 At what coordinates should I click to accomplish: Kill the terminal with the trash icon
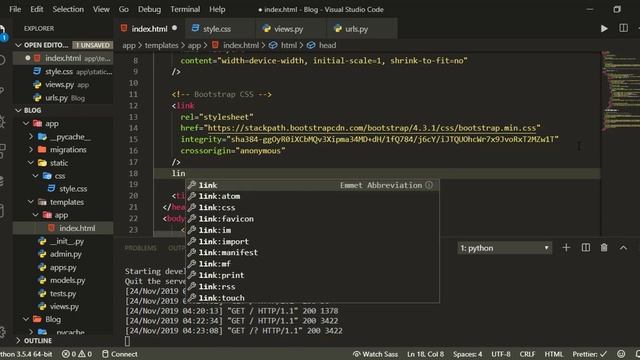point(604,248)
